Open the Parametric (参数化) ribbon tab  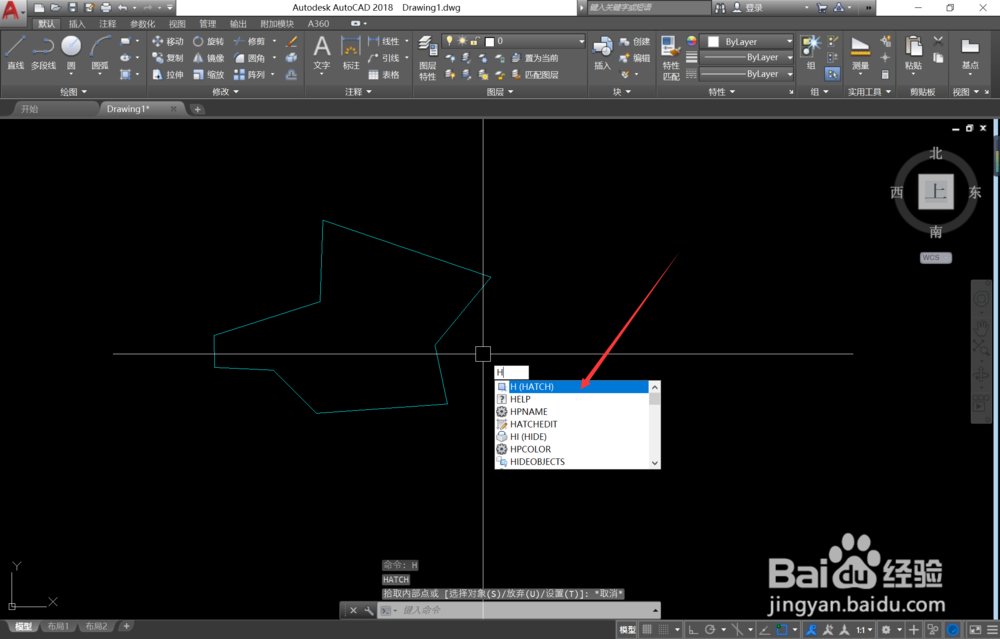(x=142, y=24)
